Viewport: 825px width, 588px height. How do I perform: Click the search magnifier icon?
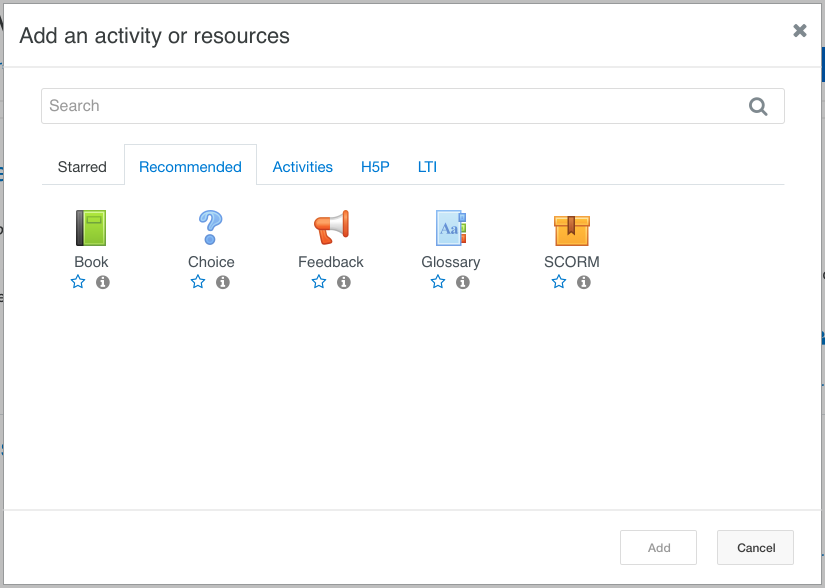point(758,106)
